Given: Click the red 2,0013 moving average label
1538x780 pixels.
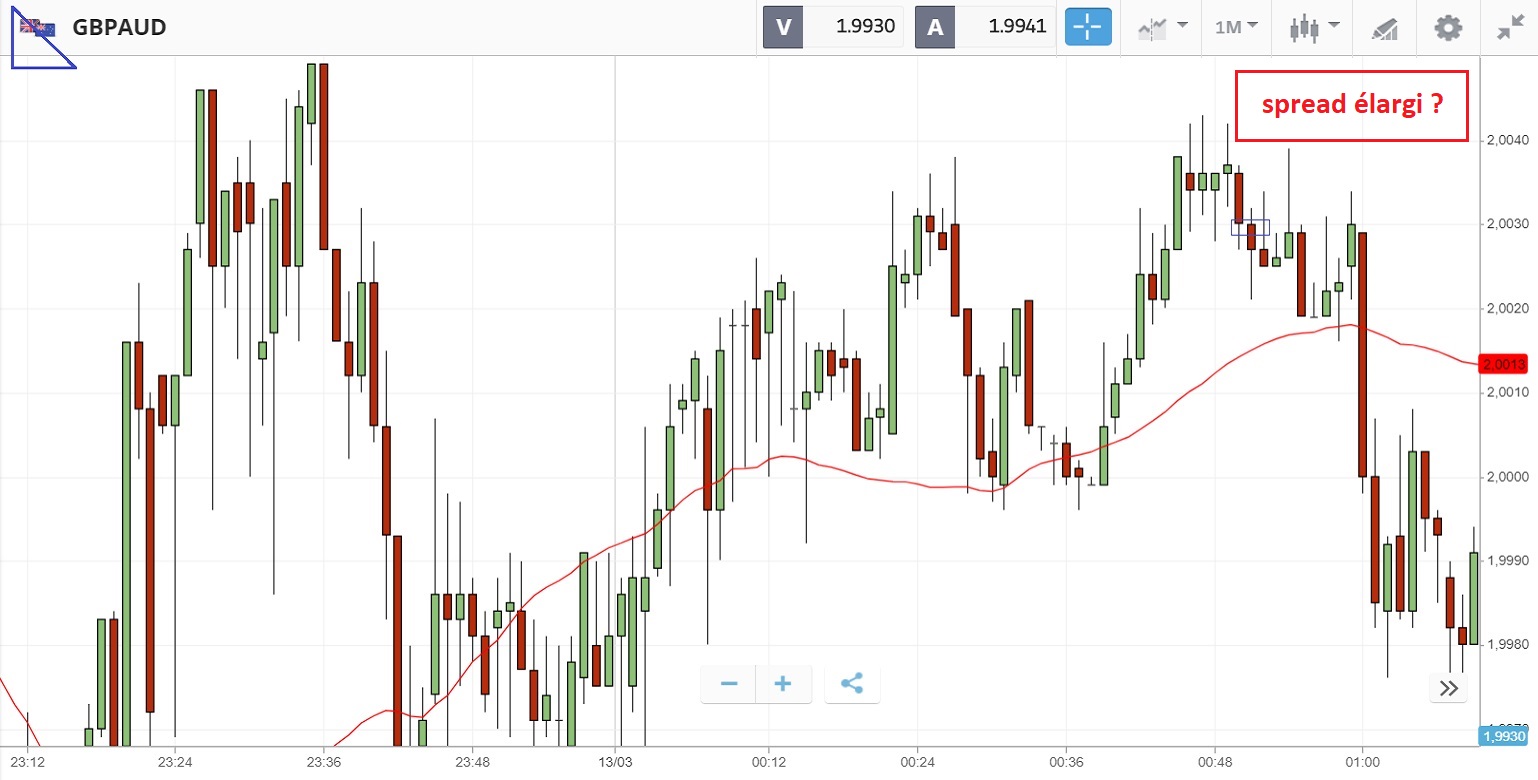Looking at the screenshot, I should (1504, 364).
